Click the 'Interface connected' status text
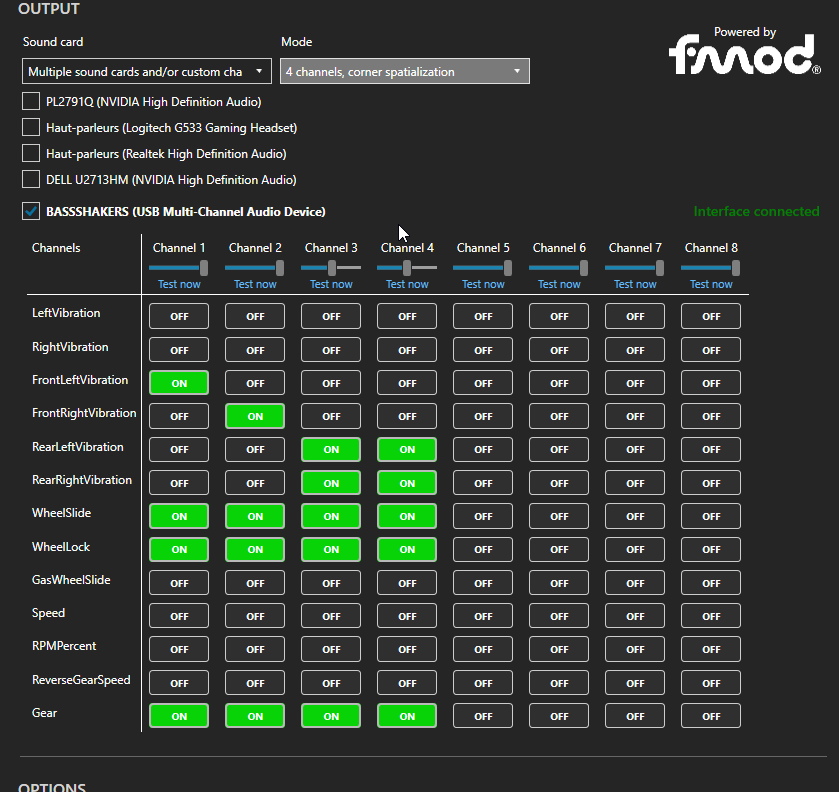Image resolution: width=839 pixels, height=792 pixels. click(756, 211)
